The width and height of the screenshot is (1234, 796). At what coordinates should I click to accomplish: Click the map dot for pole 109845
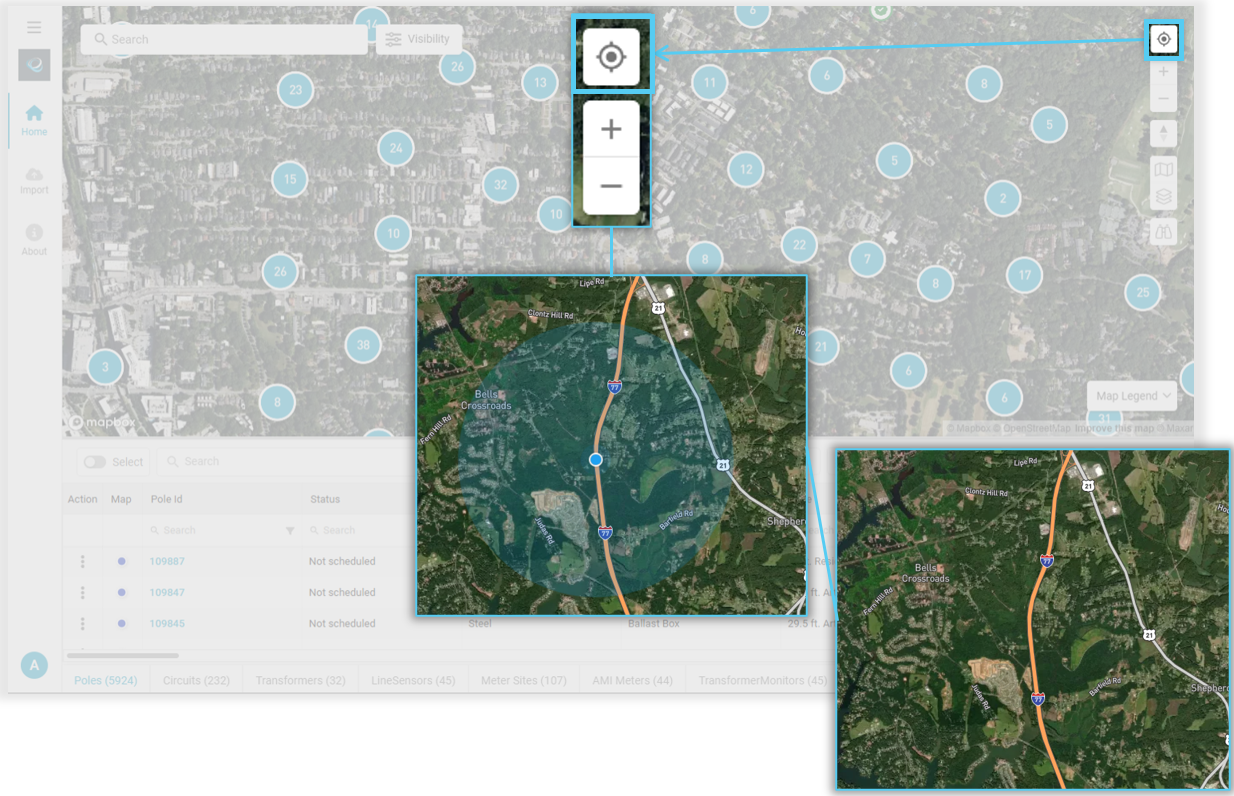tap(121, 623)
